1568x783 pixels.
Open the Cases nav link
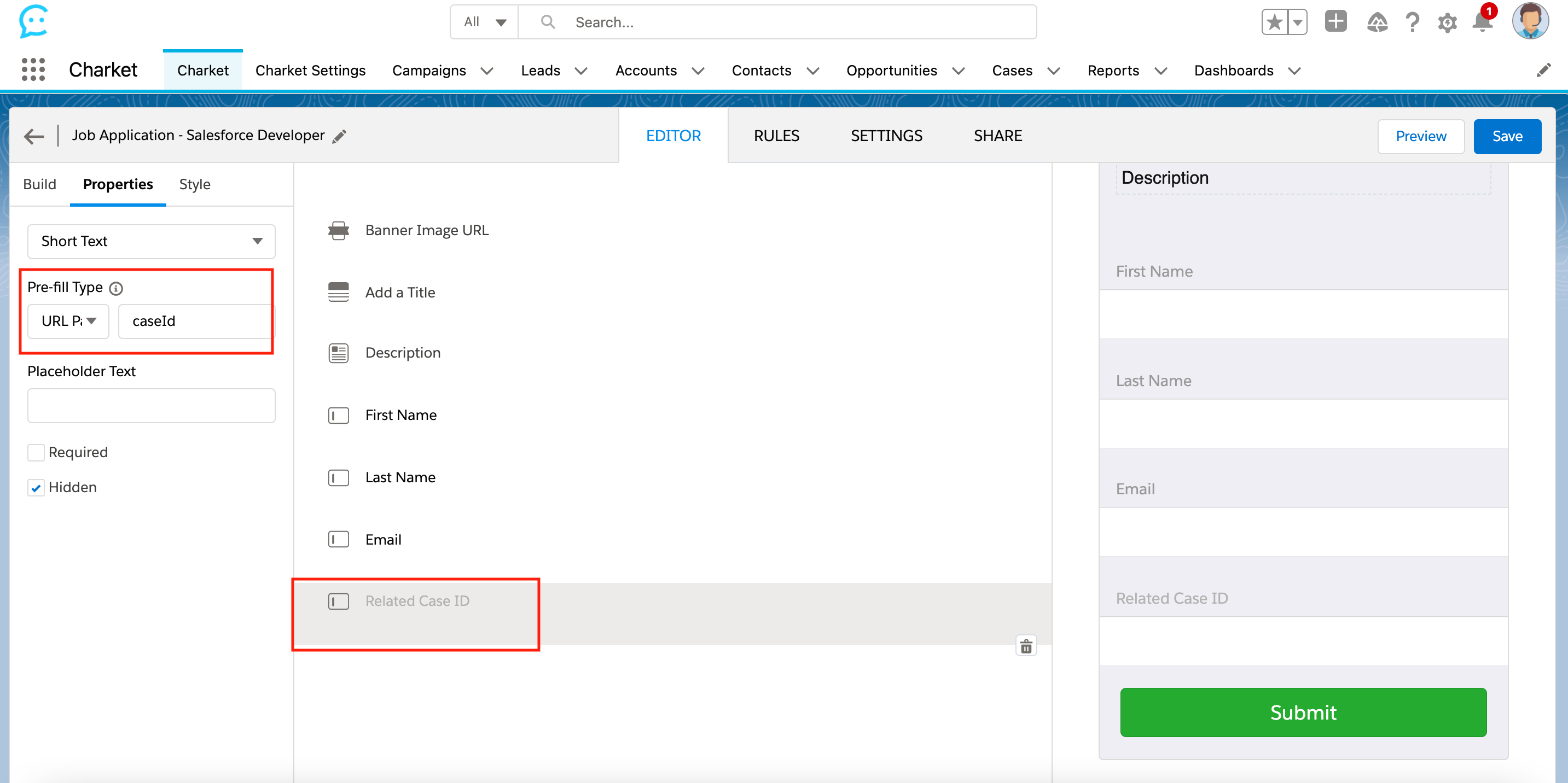1012,71
